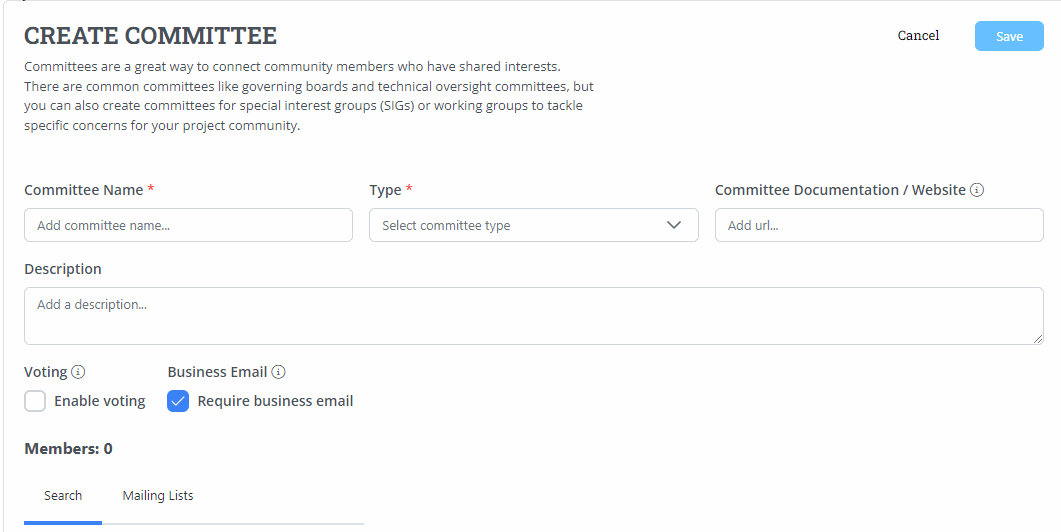
Task: Click inside the "Add a description..." textarea
Action: click(x=532, y=316)
